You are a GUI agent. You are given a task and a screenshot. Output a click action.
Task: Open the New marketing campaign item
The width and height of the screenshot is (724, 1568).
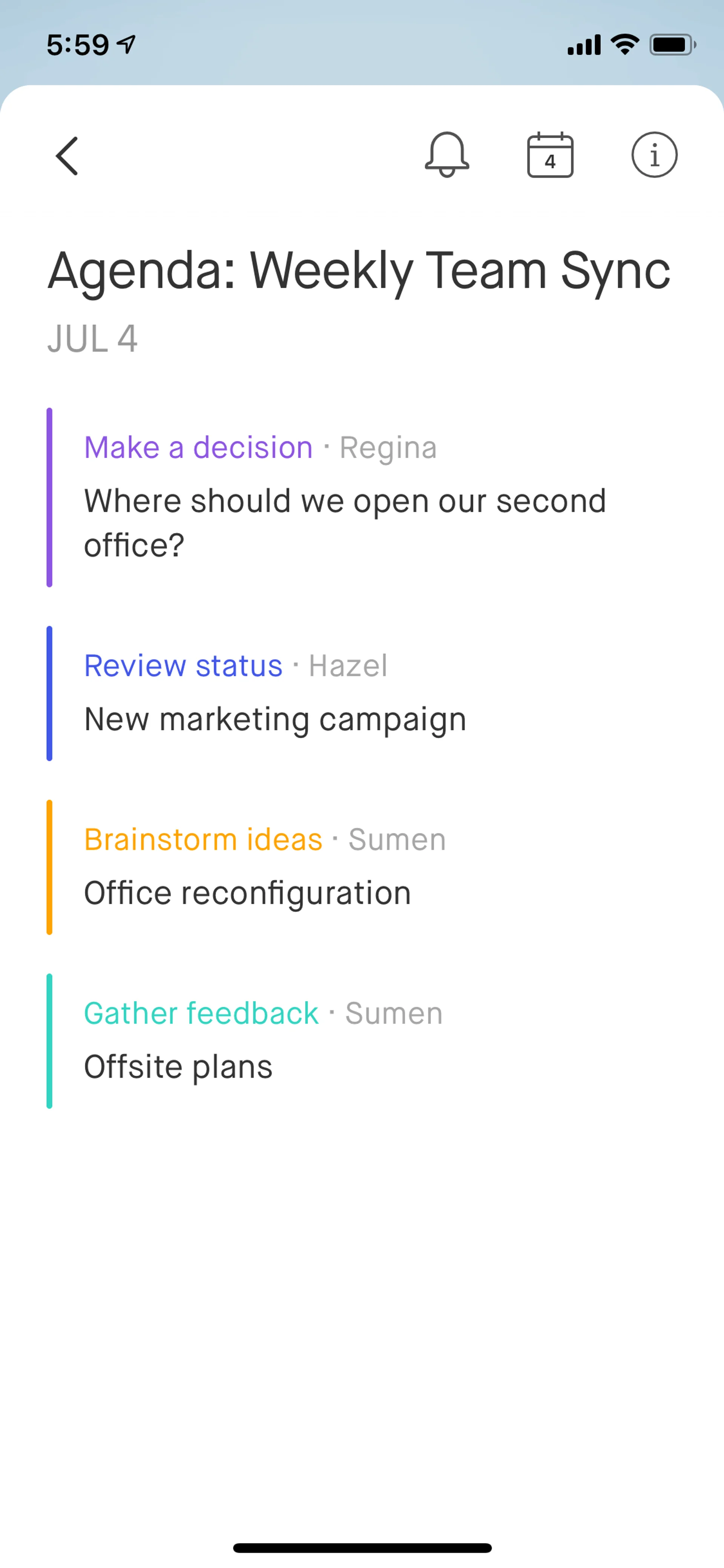coord(275,719)
